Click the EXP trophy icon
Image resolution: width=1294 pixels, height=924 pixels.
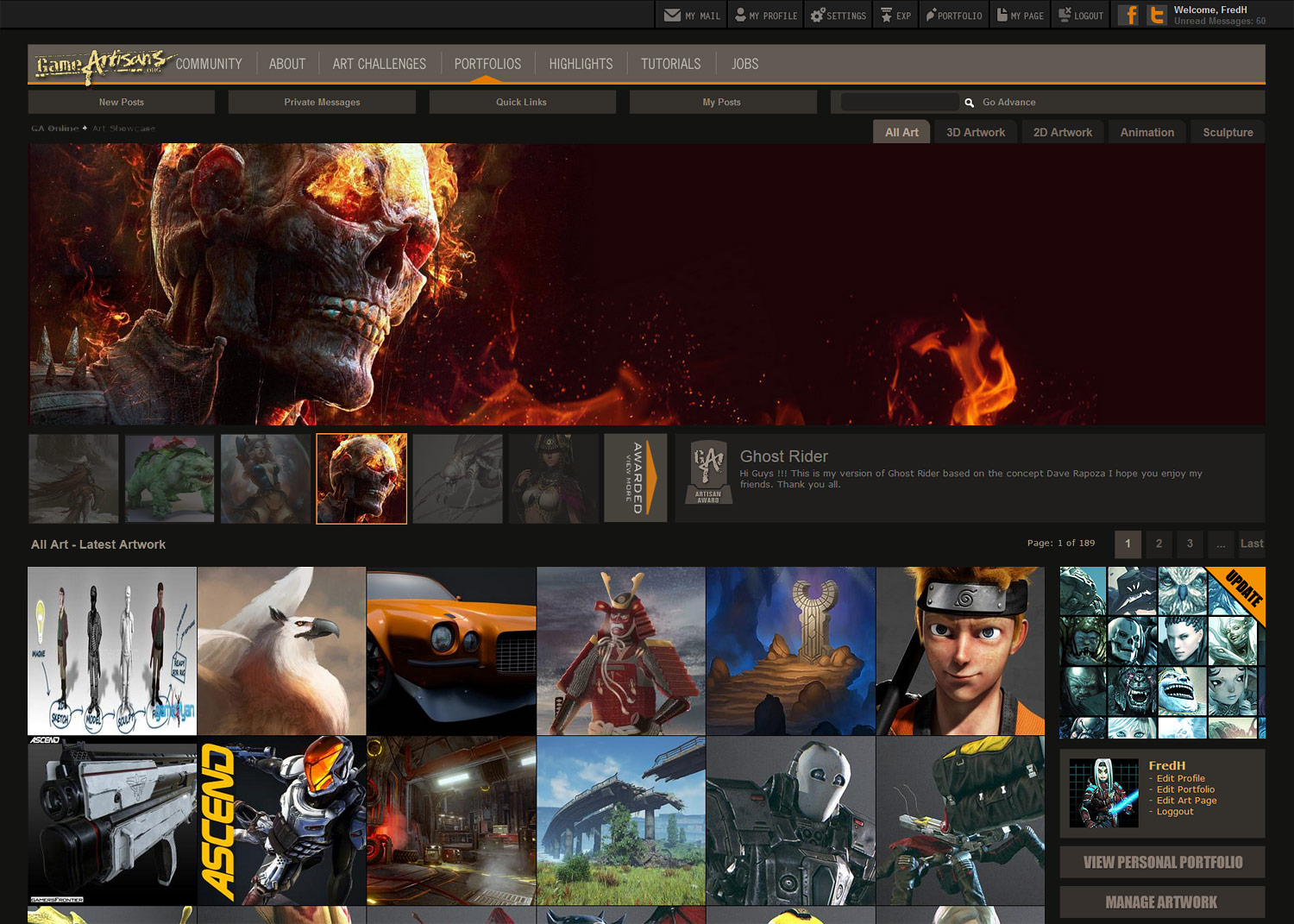coord(886,15)
